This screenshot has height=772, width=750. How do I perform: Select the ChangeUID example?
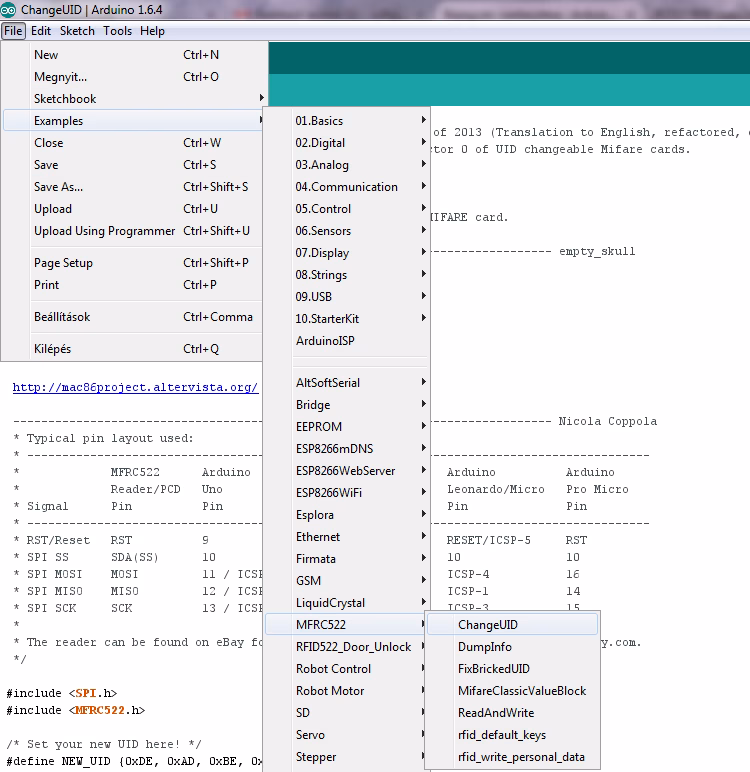pos(488,625)
